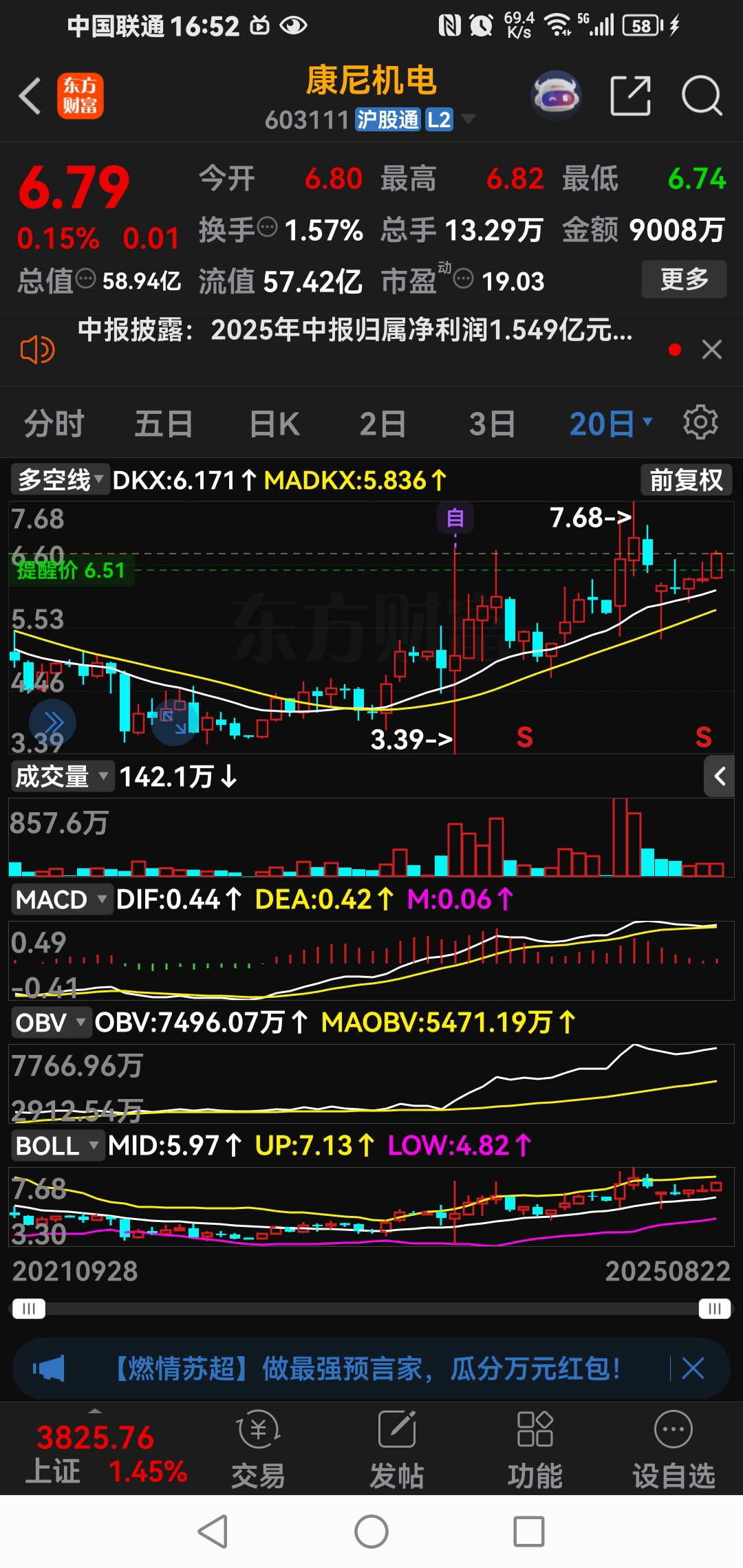Open 发帖 post icon

tap(397, 1450)
